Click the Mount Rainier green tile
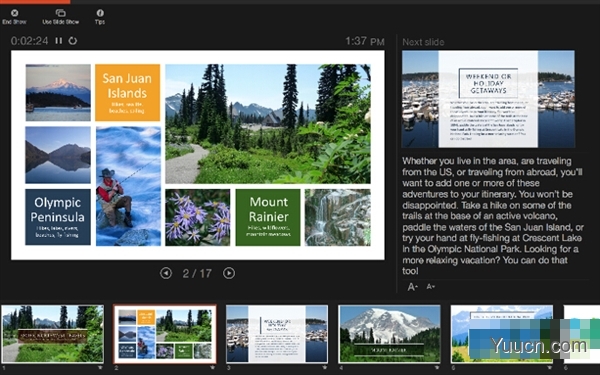The height and width of the screenshot is (375, 600). (x=268, y=217)
